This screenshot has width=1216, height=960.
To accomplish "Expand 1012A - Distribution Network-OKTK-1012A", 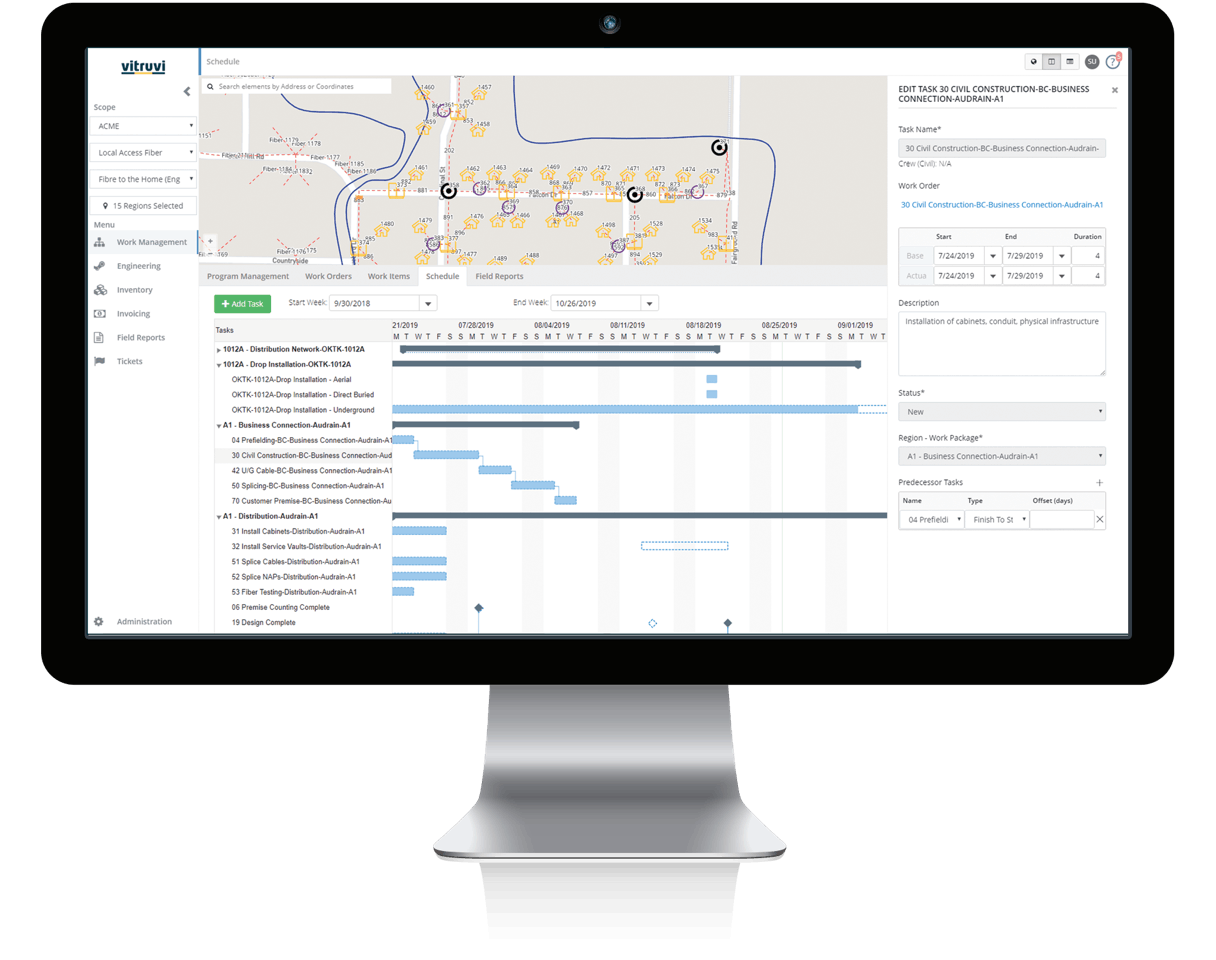I will tap(221, 349).
